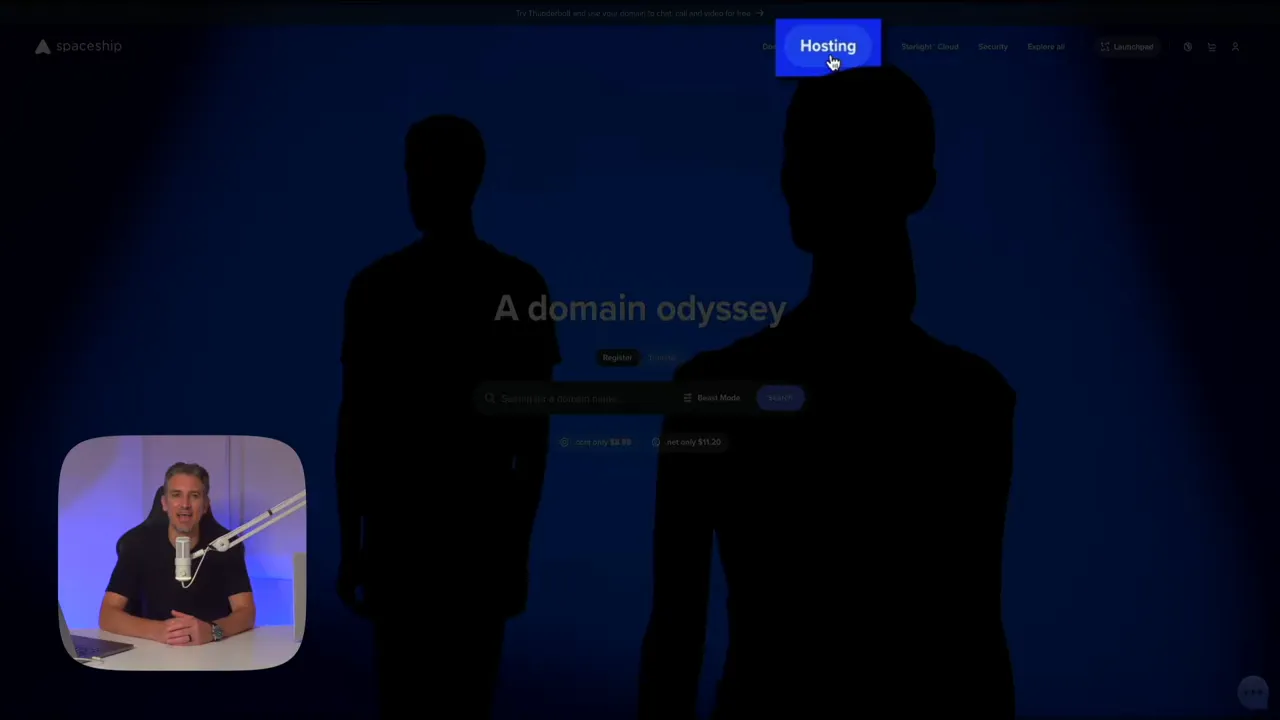Toggle Beast Mode
1280x720 pixels.
point(712,398)
